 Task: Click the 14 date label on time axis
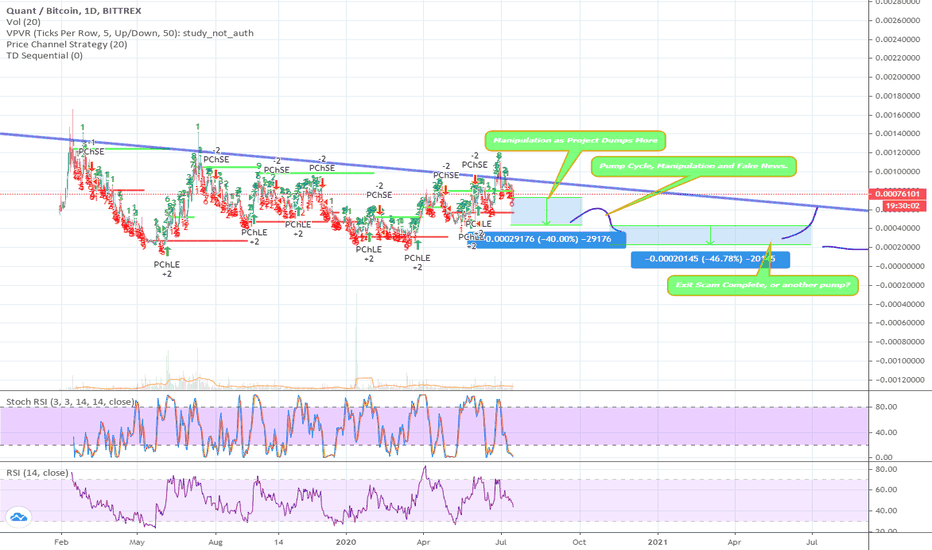pyautogui.click(x=278, y=542)
